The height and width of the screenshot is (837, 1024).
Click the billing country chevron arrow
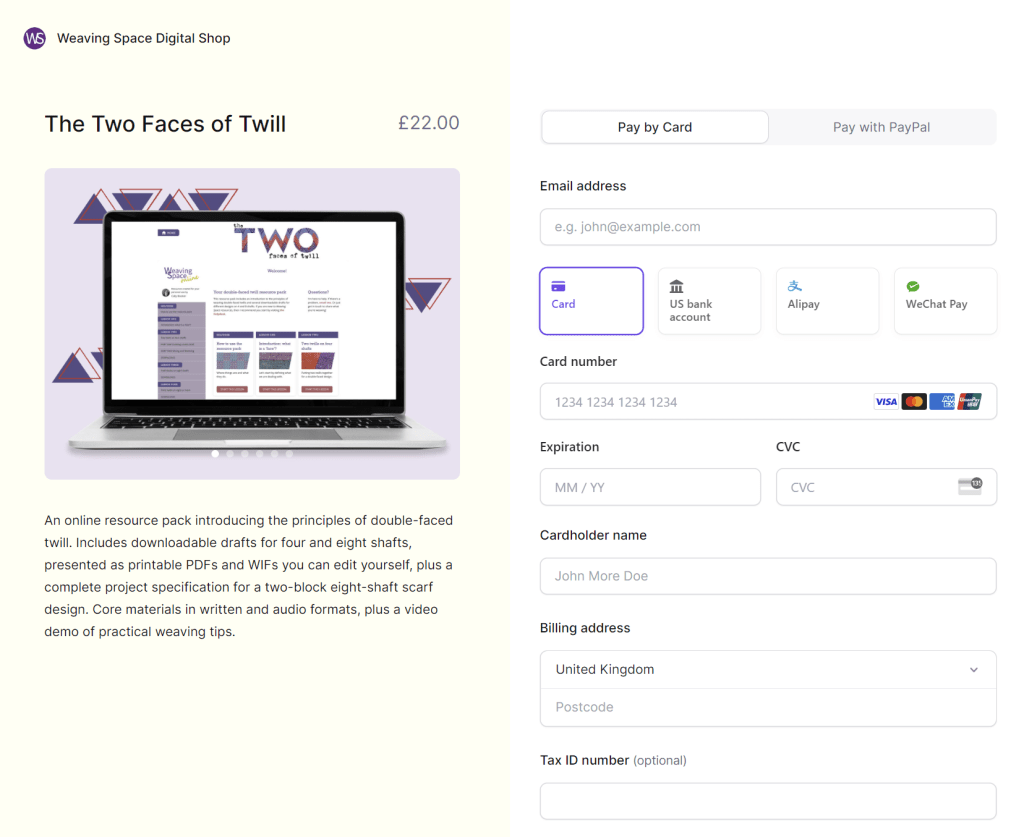[x=974, y=670]
